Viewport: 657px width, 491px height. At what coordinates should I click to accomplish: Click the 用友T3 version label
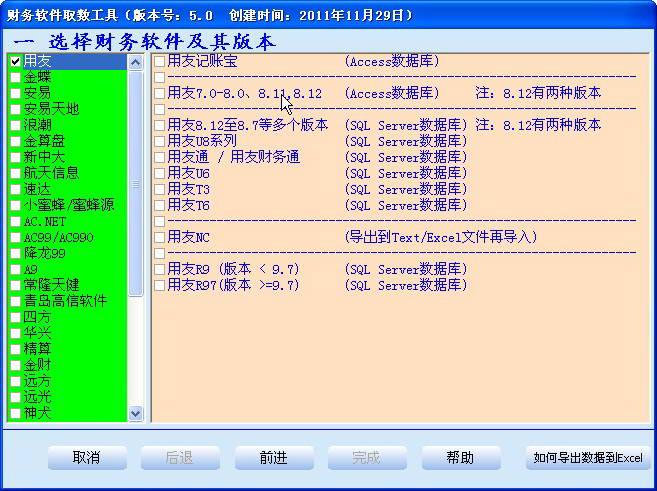pos(188,189)
